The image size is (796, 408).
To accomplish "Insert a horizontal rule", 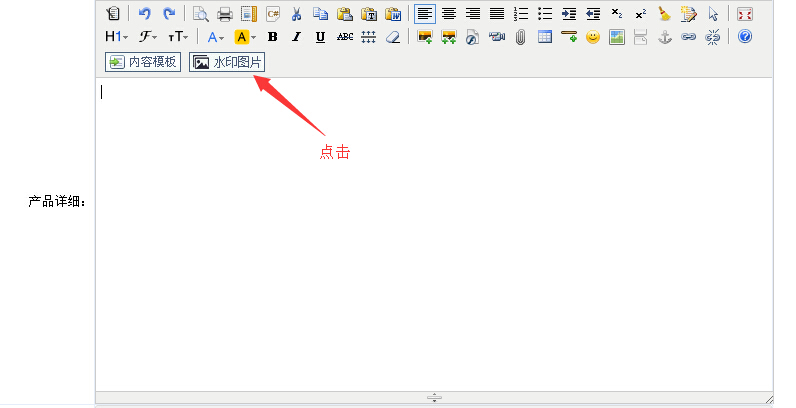I will pos(569,37).
